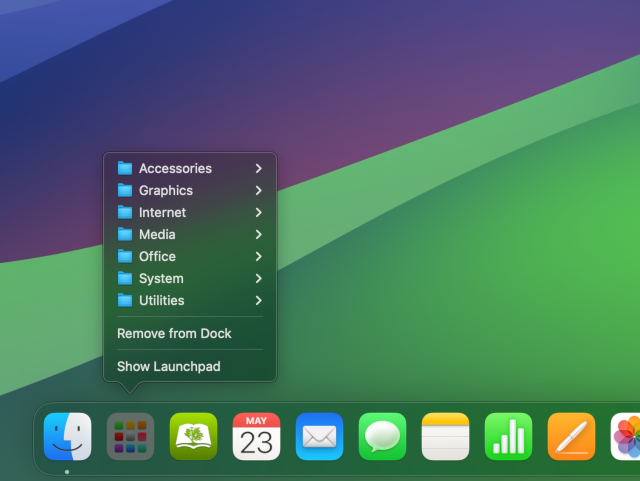
Task: Choose Media in the context menu
Action: (190, 234)
